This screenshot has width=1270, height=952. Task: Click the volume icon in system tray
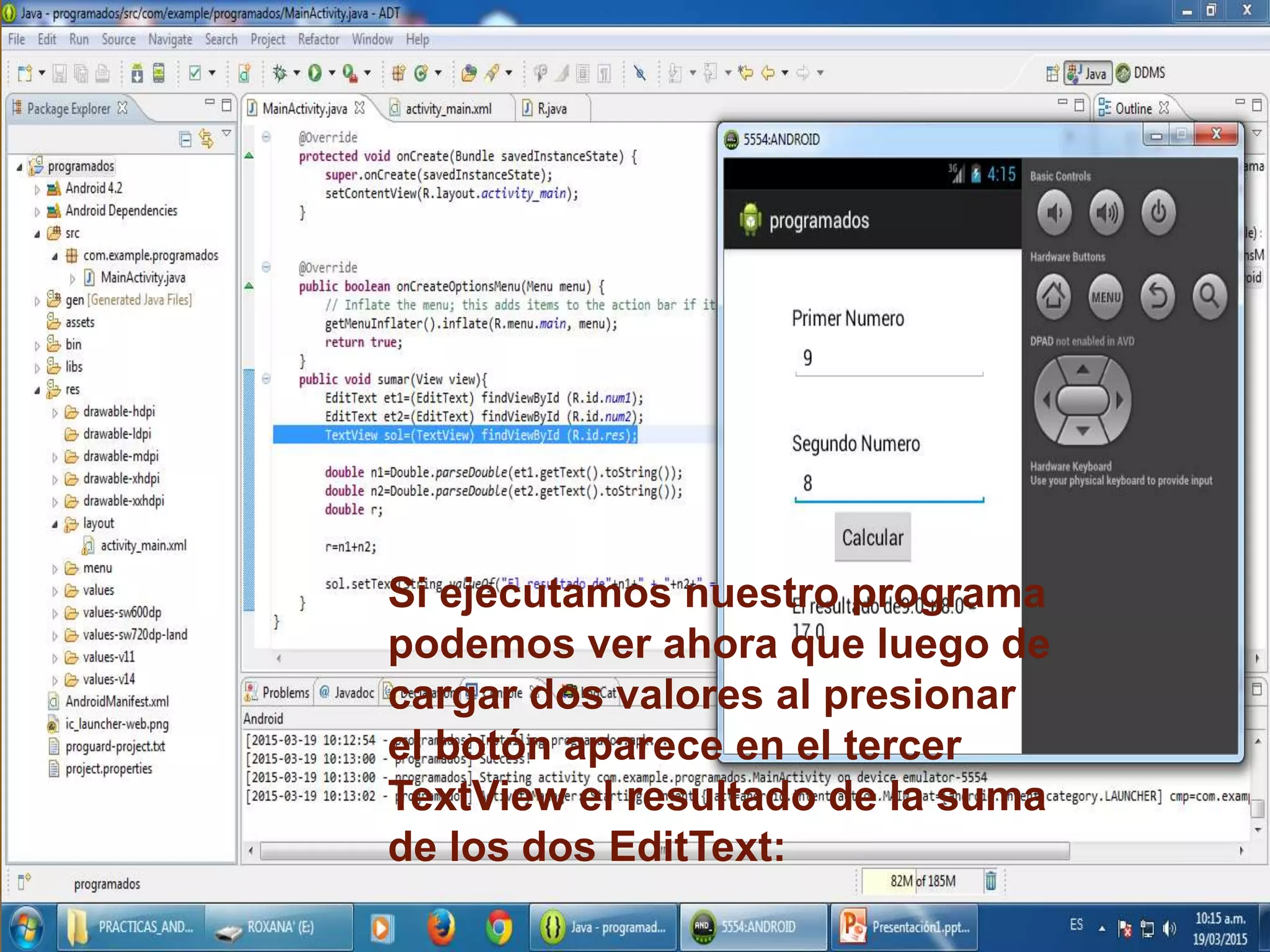(x=1169, y=928)
